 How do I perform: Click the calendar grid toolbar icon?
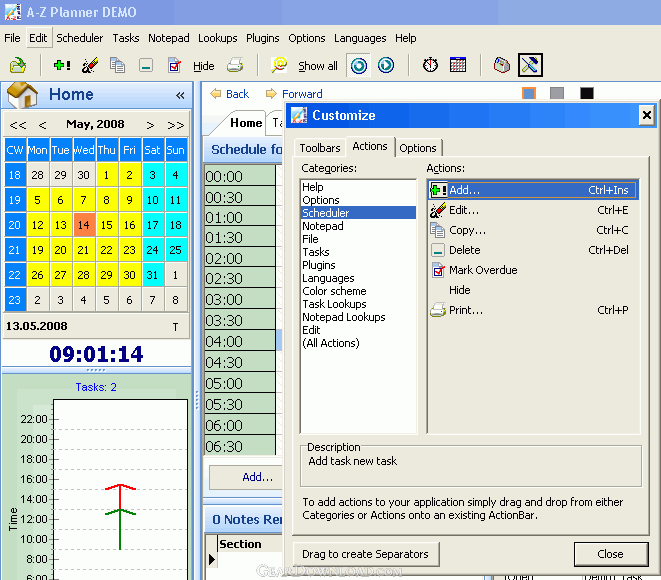click(x=458, y=65)
